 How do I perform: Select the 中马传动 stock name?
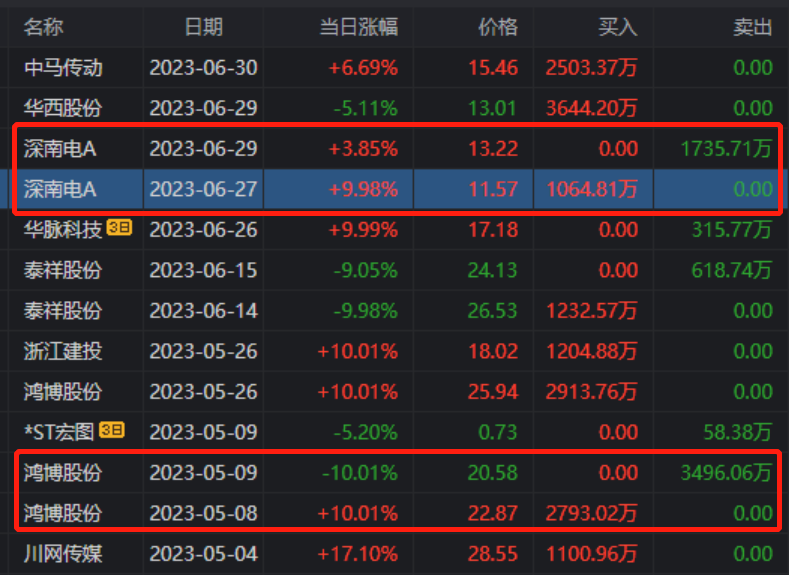click(x=63, y=68)
